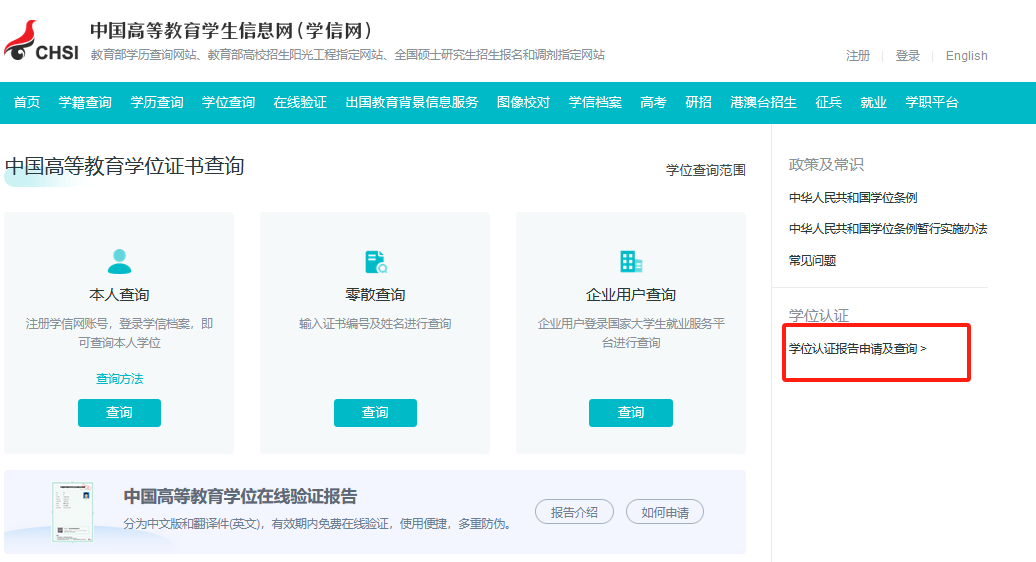This screenshot has width=1036, height=562.
Task: Click the CHSI logo icon
Action: (41, 41)
